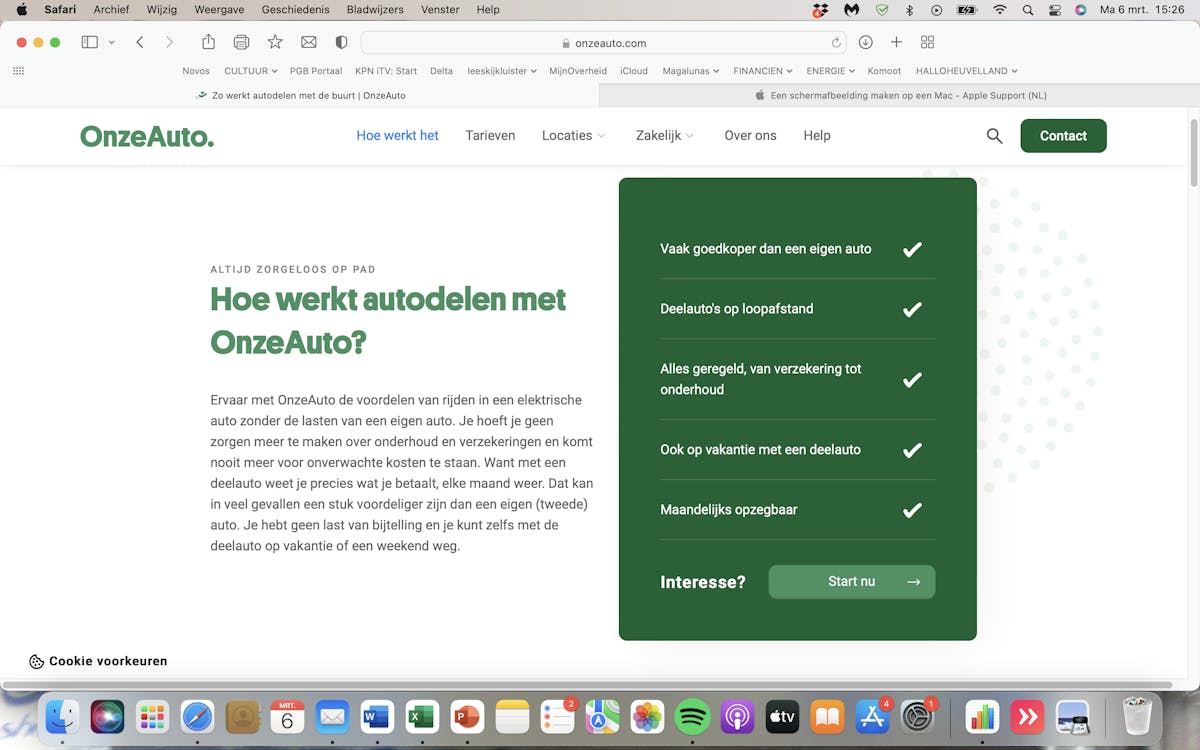The image size is (1200, 750).
Task: Open the FINANCIEN bookmarks folder
Action: (x=762, y=71)
